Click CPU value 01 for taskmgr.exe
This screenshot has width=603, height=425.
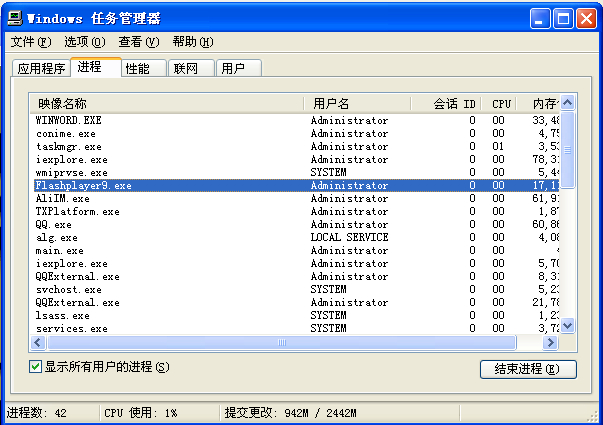point(498,147)
